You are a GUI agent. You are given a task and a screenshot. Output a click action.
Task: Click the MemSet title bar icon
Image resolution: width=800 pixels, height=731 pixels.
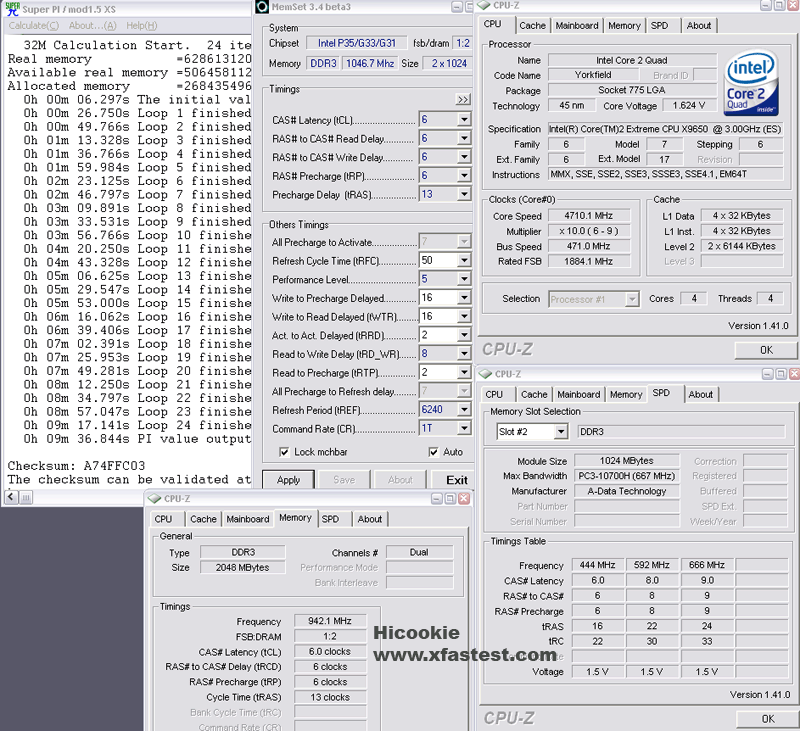262,7
